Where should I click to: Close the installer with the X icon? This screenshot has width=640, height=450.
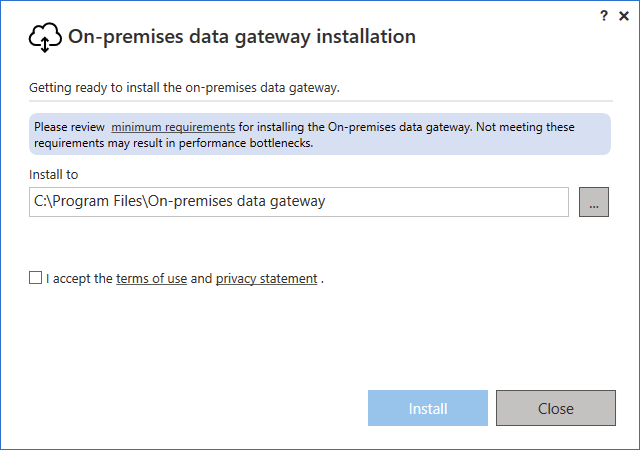pos(624,16)
